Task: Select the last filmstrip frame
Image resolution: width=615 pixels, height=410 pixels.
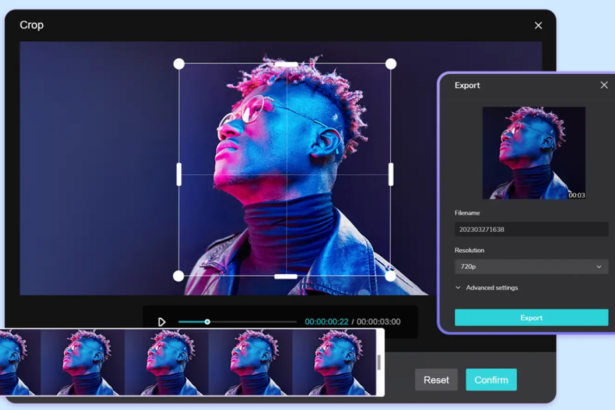Action: 334,362
